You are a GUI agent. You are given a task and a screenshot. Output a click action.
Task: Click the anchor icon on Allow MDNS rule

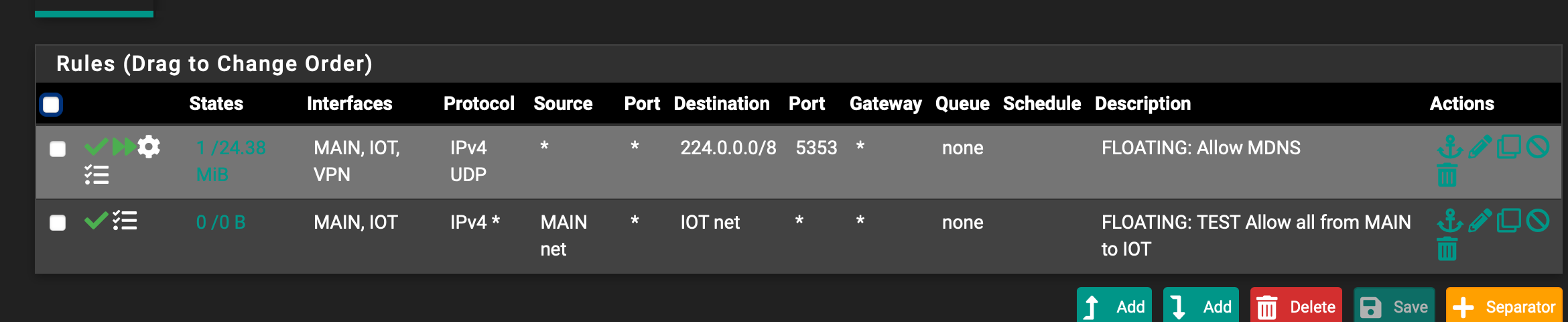[1449, 146]
